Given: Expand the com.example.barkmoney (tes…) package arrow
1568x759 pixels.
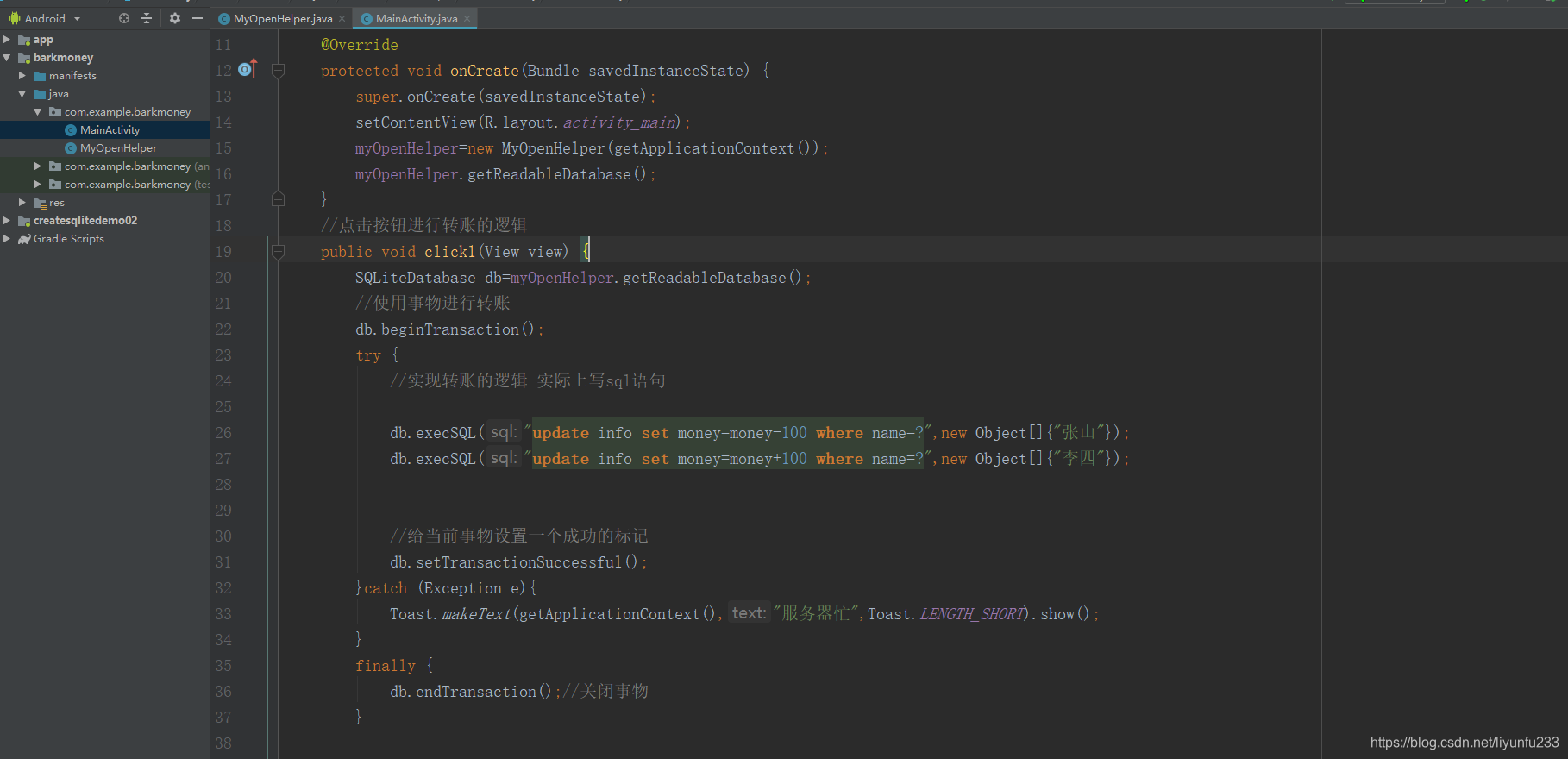Looking at the screenshot, I should coord(38,184).
